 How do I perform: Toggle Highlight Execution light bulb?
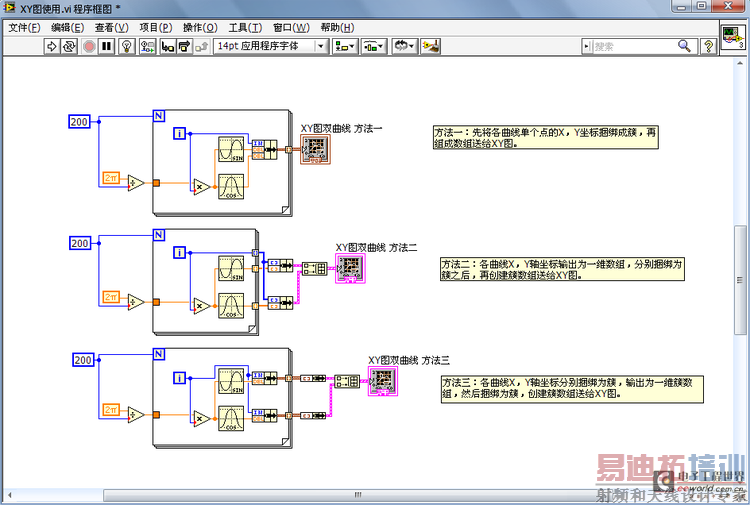tap(127, 46)
